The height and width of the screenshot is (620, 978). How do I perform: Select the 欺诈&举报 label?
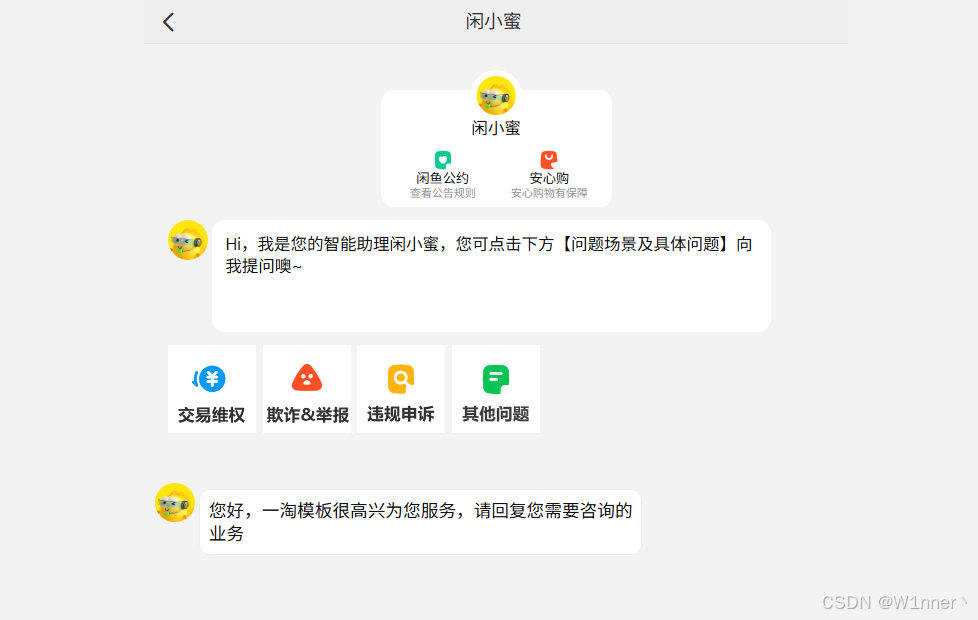coord(307,415)
